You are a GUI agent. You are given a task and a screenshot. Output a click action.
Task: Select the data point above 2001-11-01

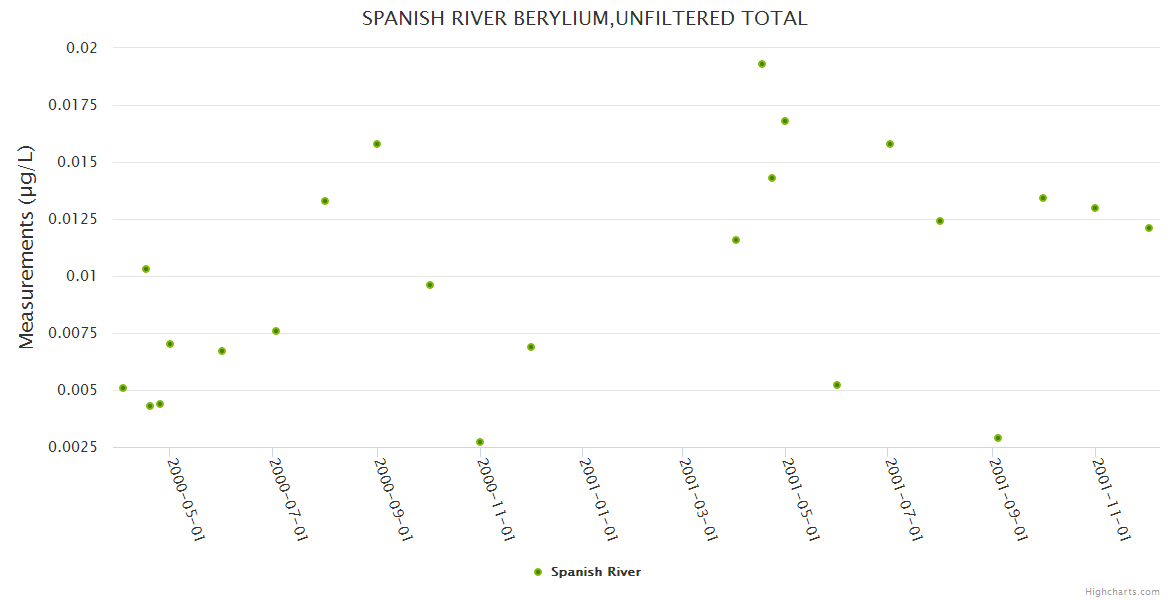(x=1095, y=208)
